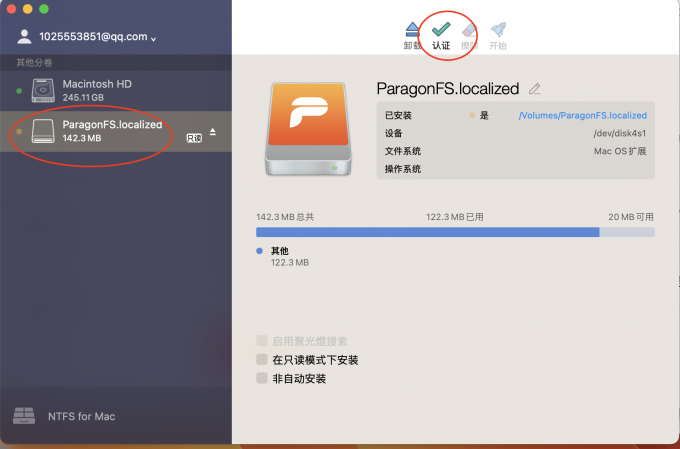Viewport: 680px width, 449px height.
Task: Click the read-only (只读) badge in sidebar
Action: (x=194, y=138)
